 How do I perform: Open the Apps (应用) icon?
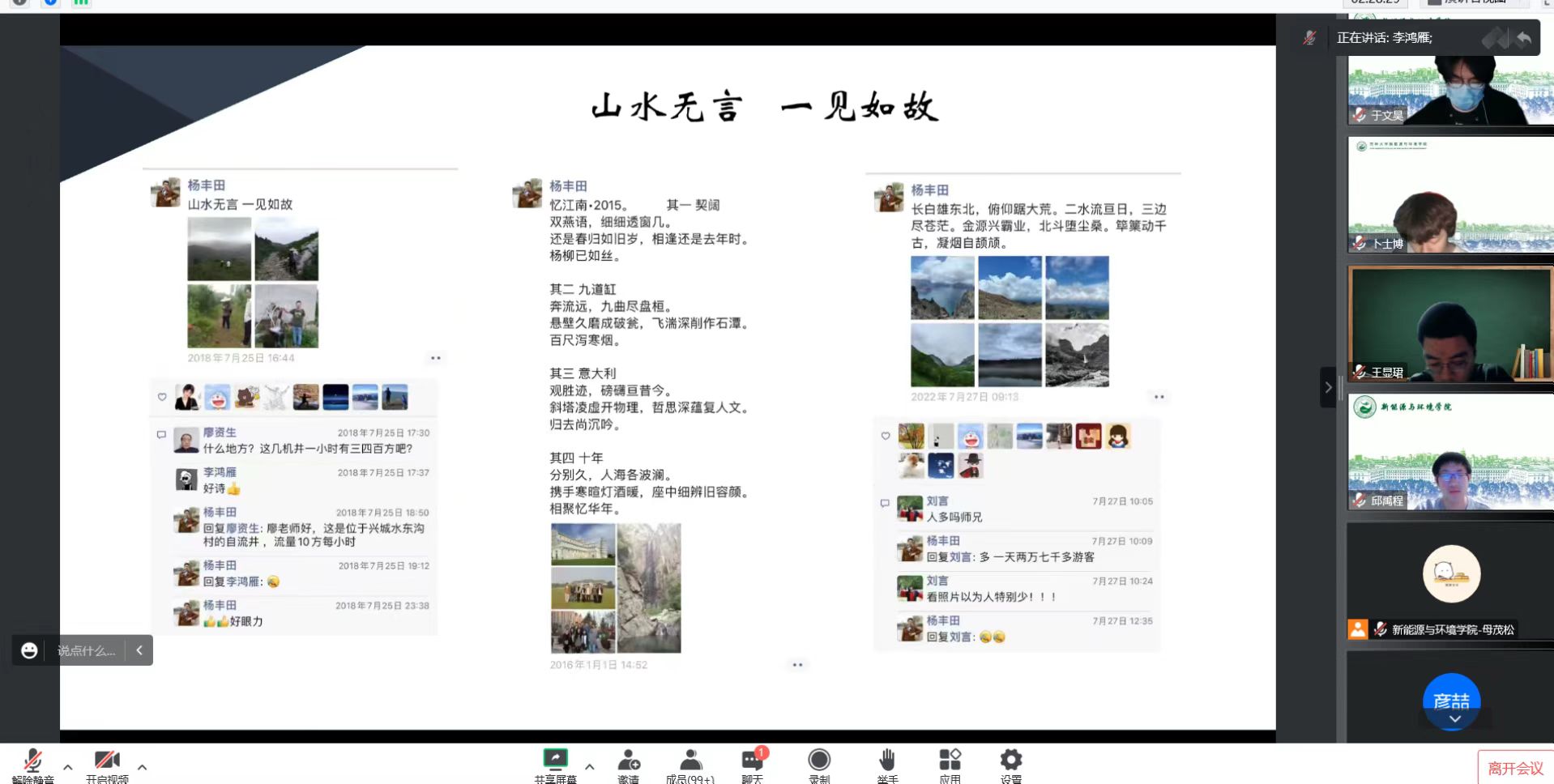pyautogui.click(x=950, y=762)
